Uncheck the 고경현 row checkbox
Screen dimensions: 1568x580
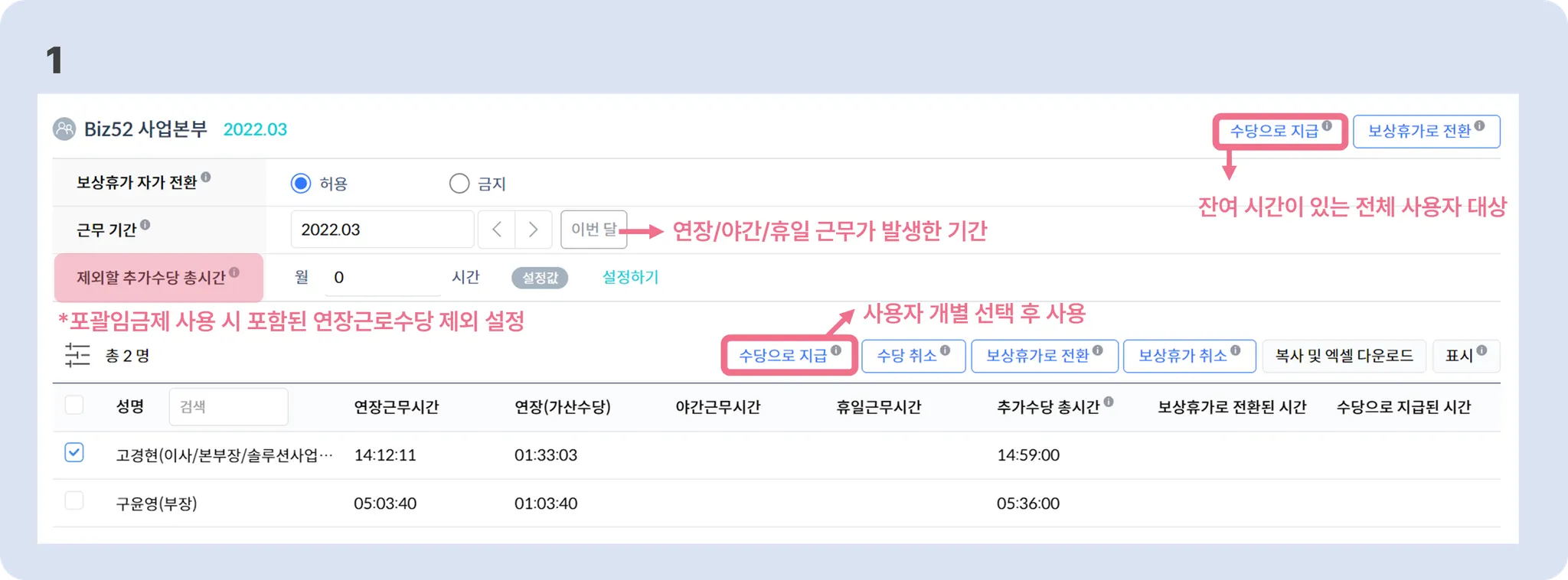tap(74, 453)
